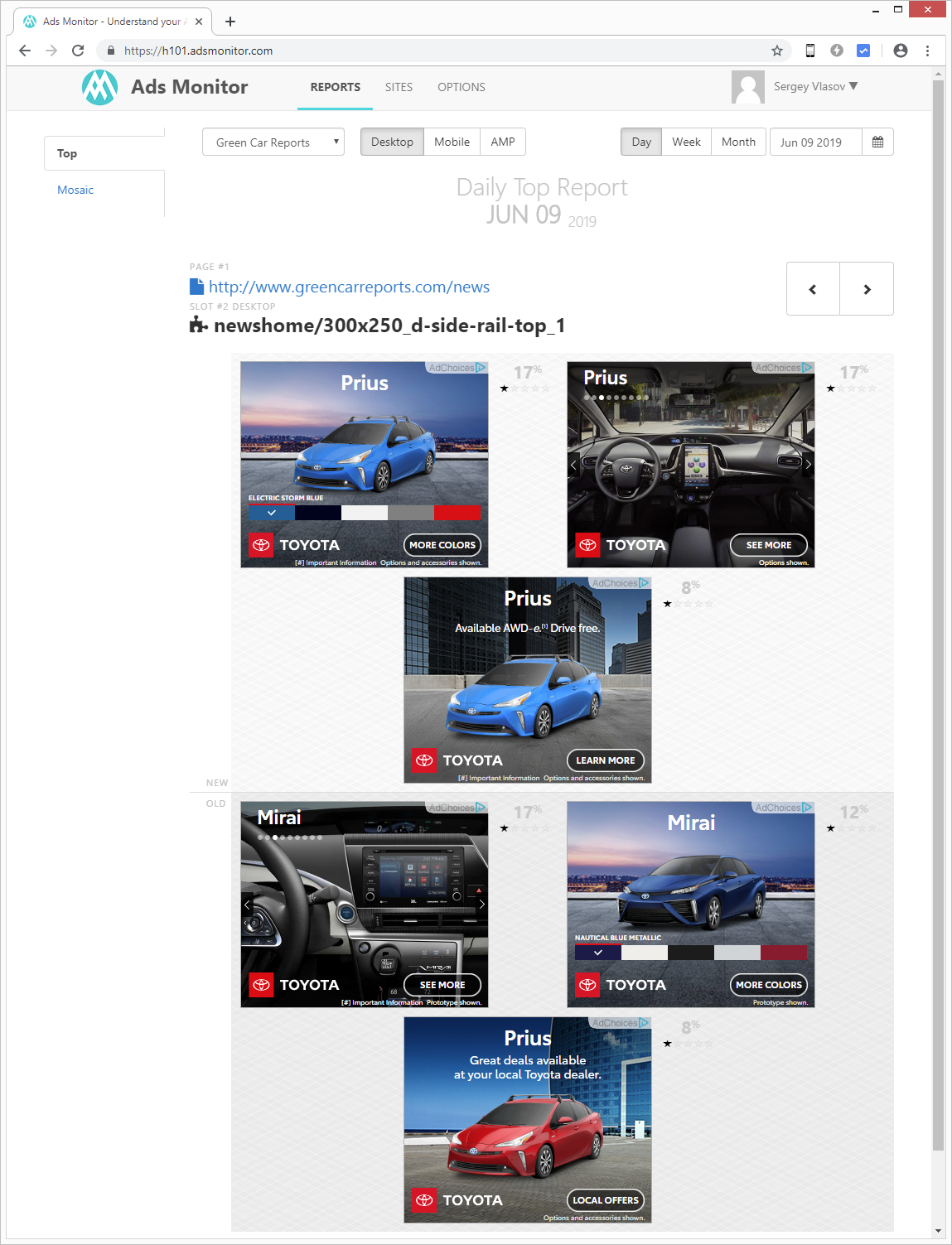
Task: Expand the Sergey Vlasov user menu
Action: coord(815,86)
